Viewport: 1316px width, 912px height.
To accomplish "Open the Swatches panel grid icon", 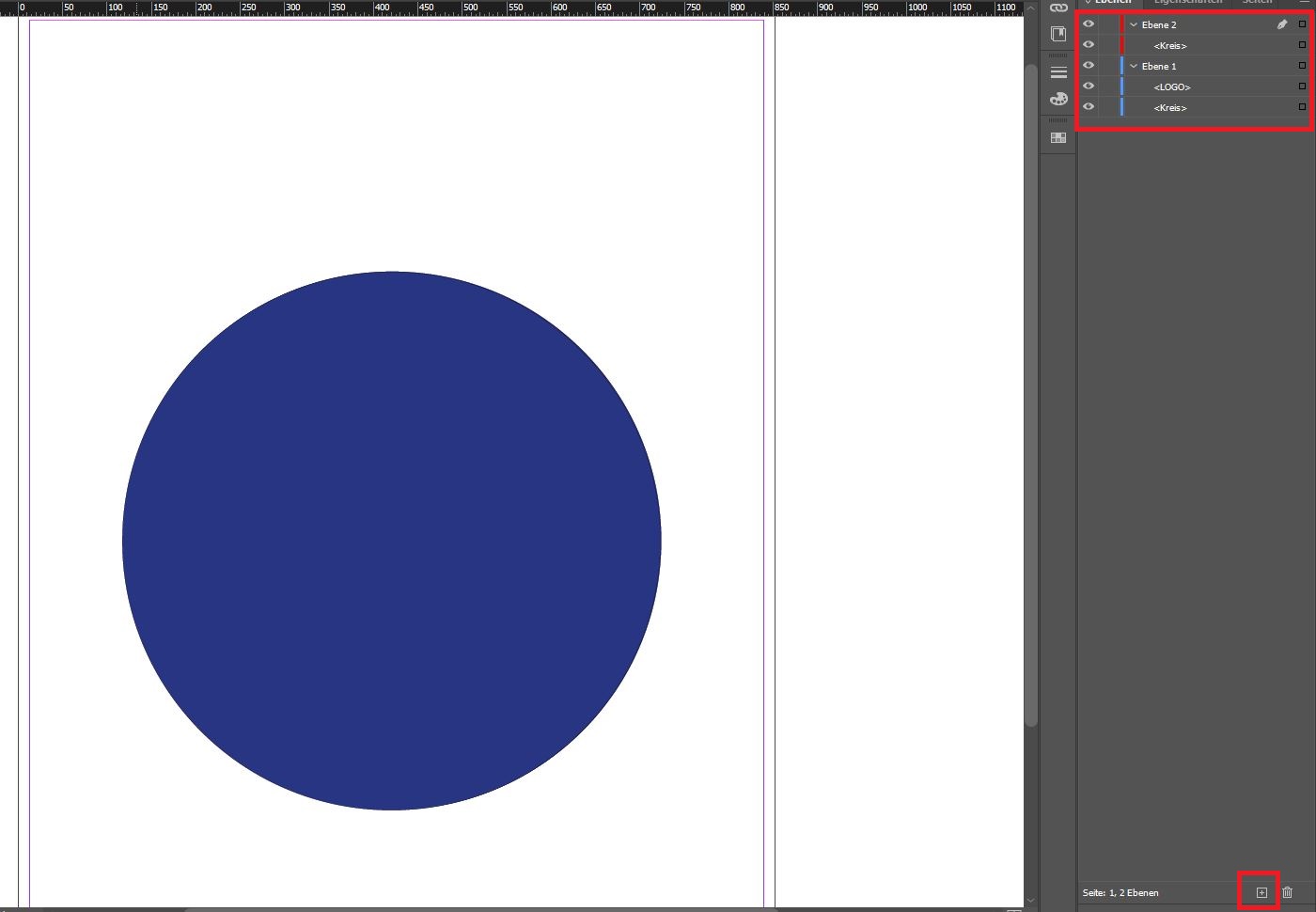I will pyautogui.click(x=1058, y=137).
